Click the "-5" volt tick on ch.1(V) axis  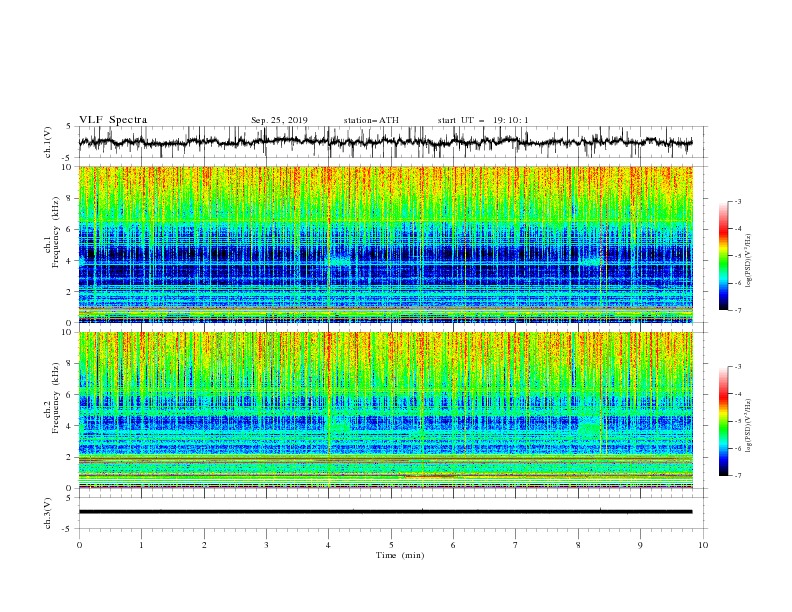tap(68, 158)
